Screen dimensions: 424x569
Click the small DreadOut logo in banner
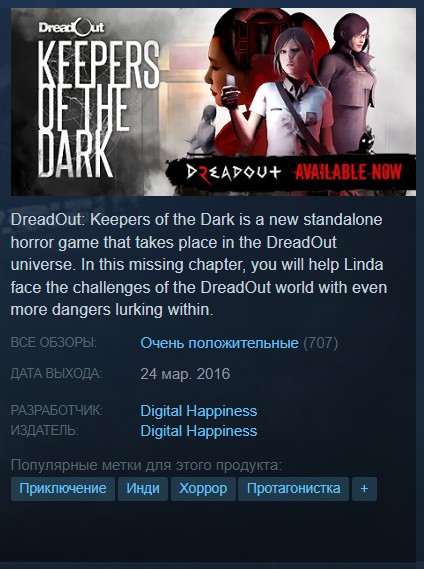tap(72, 28)
